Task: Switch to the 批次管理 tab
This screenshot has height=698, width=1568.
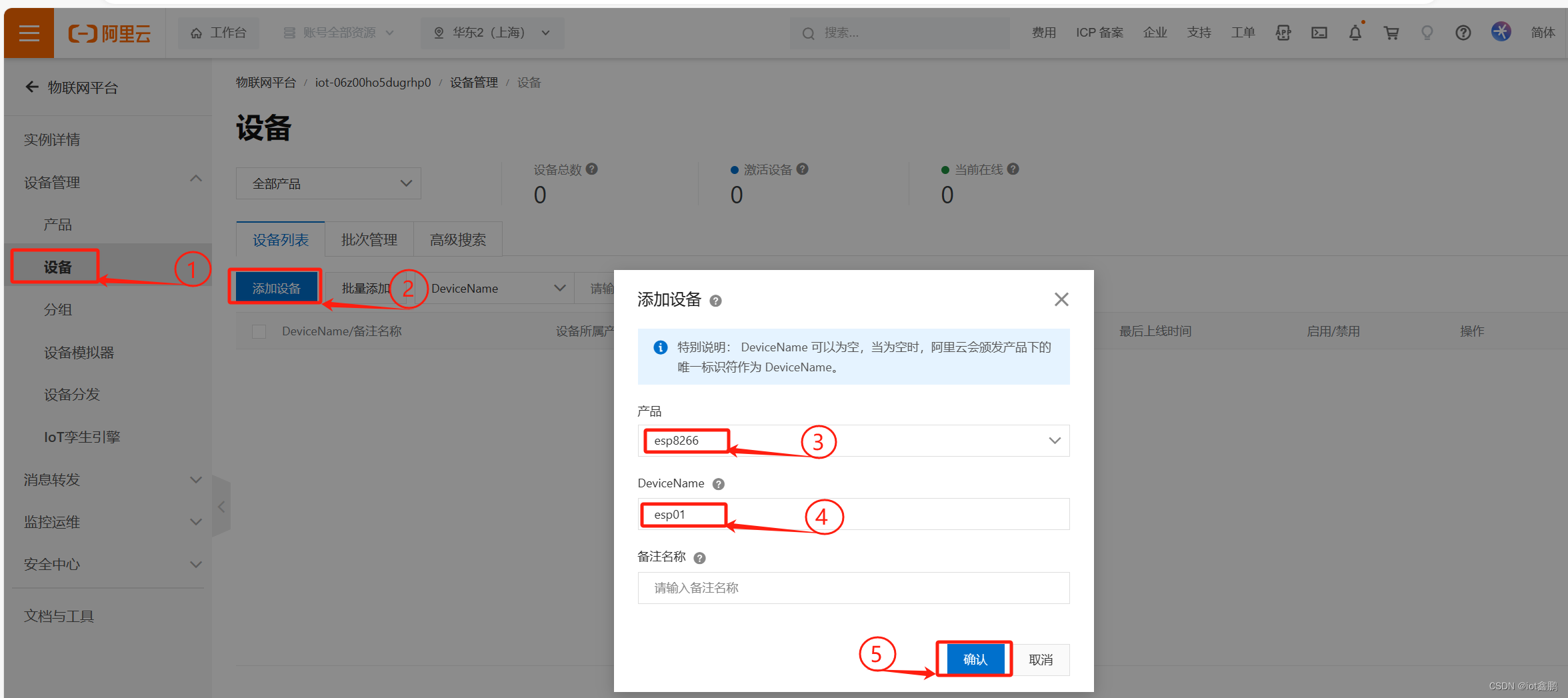Action: tap(369, 239)
